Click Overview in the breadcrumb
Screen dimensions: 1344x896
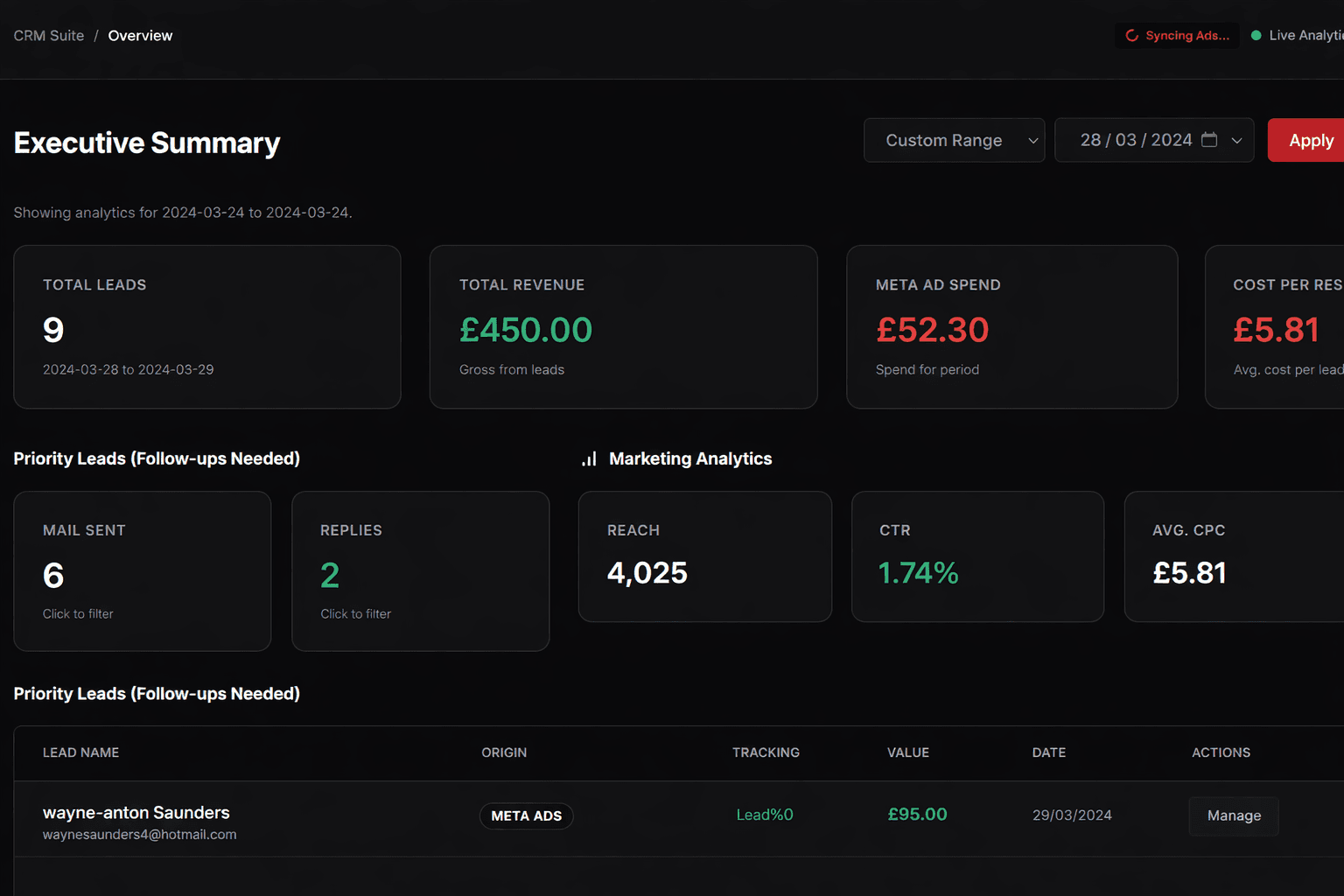(x=140, y=35)
